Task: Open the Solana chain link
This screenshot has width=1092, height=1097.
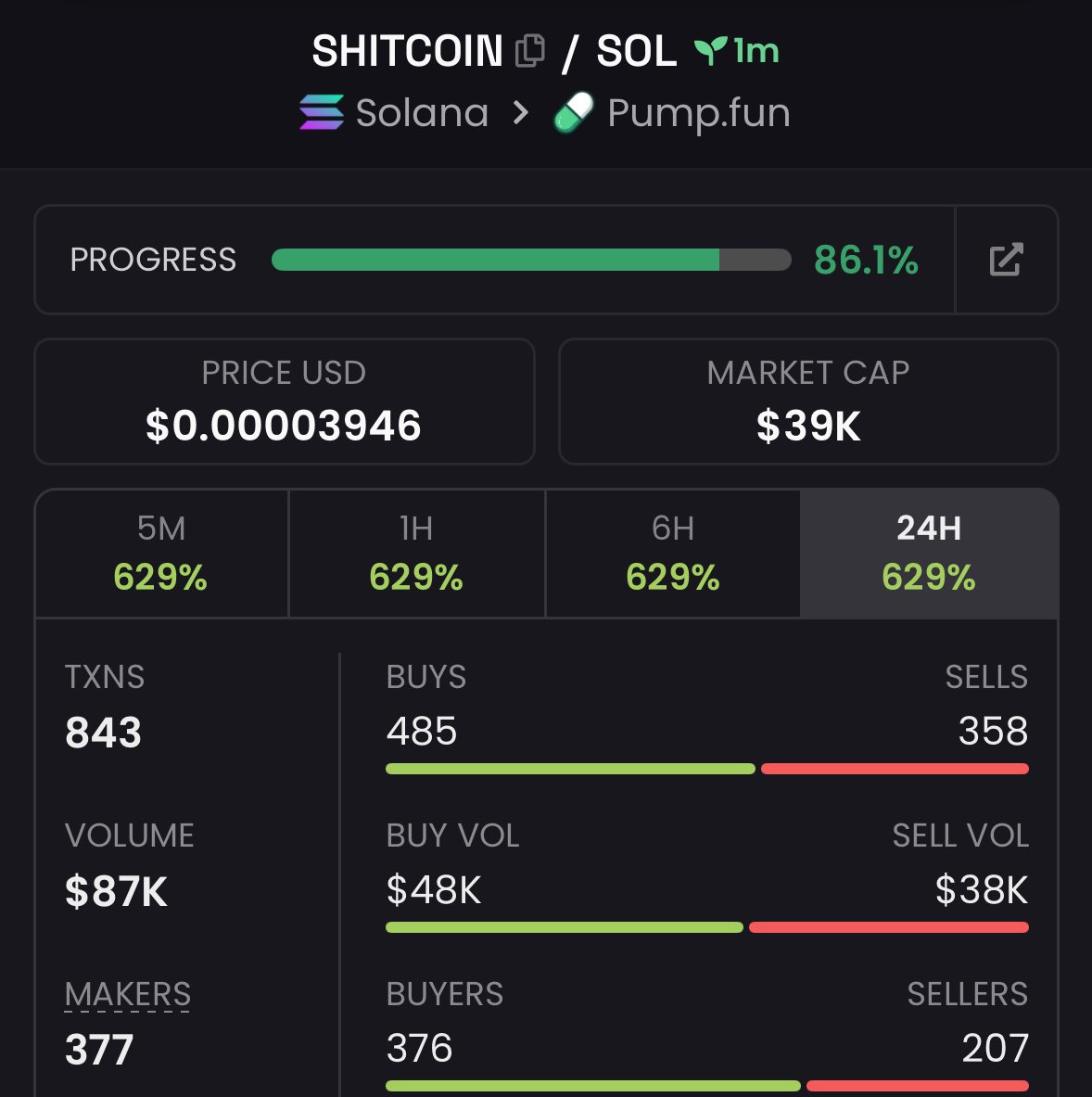Action: click(x=422, y=113)
